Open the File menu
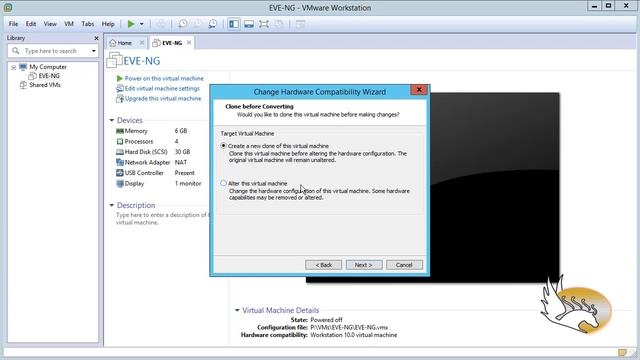 tap(13, 24)
